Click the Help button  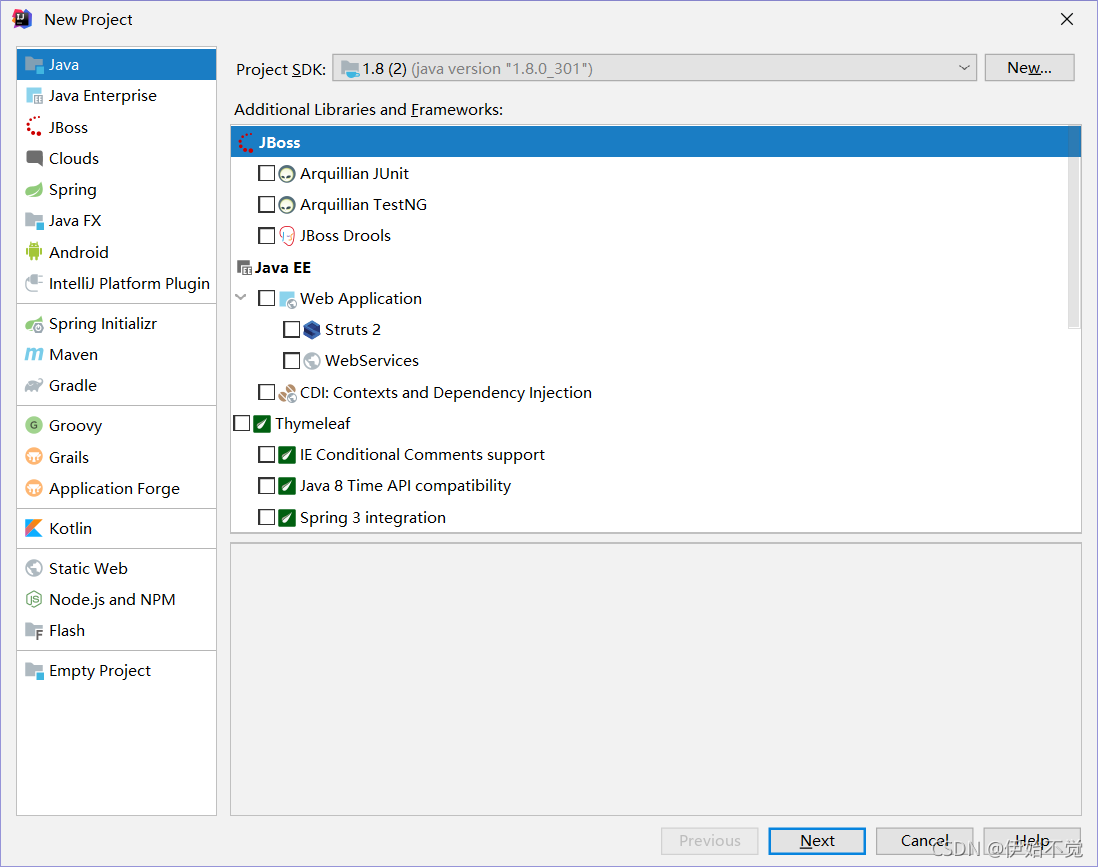coord(1031,840)
